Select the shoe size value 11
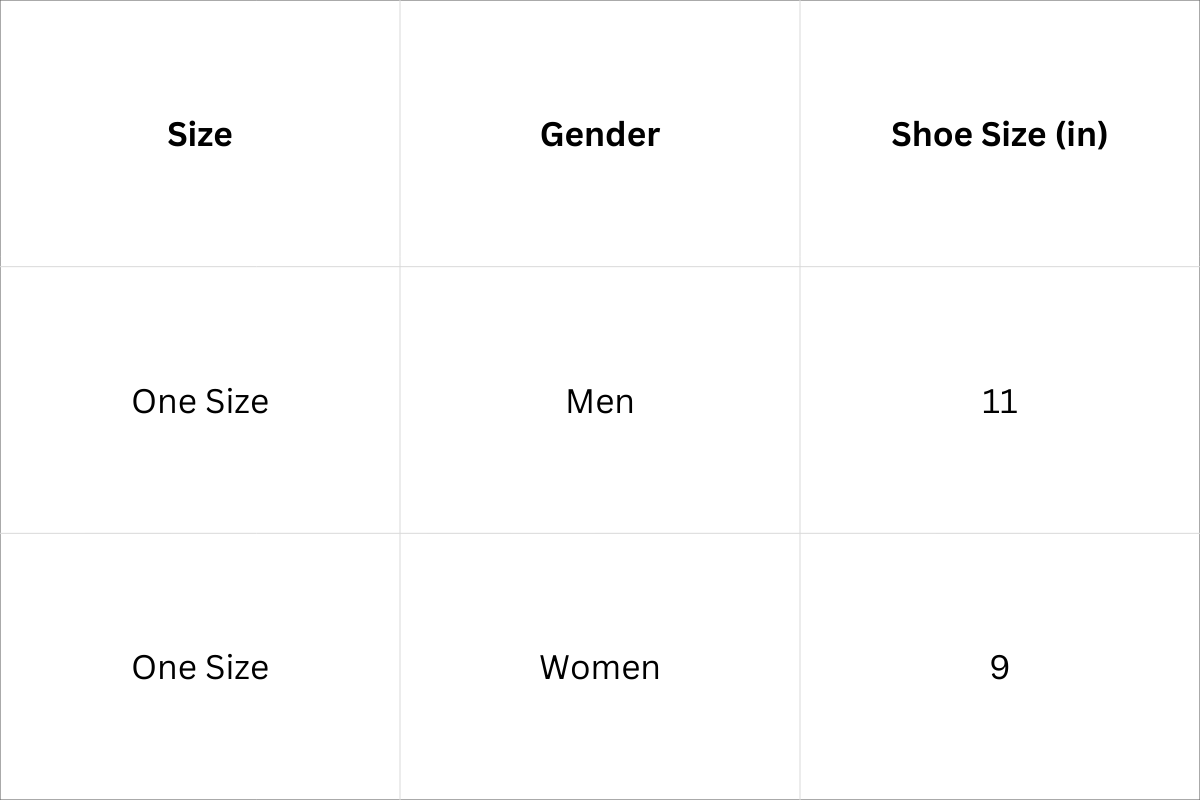 (x=999, y=401)
